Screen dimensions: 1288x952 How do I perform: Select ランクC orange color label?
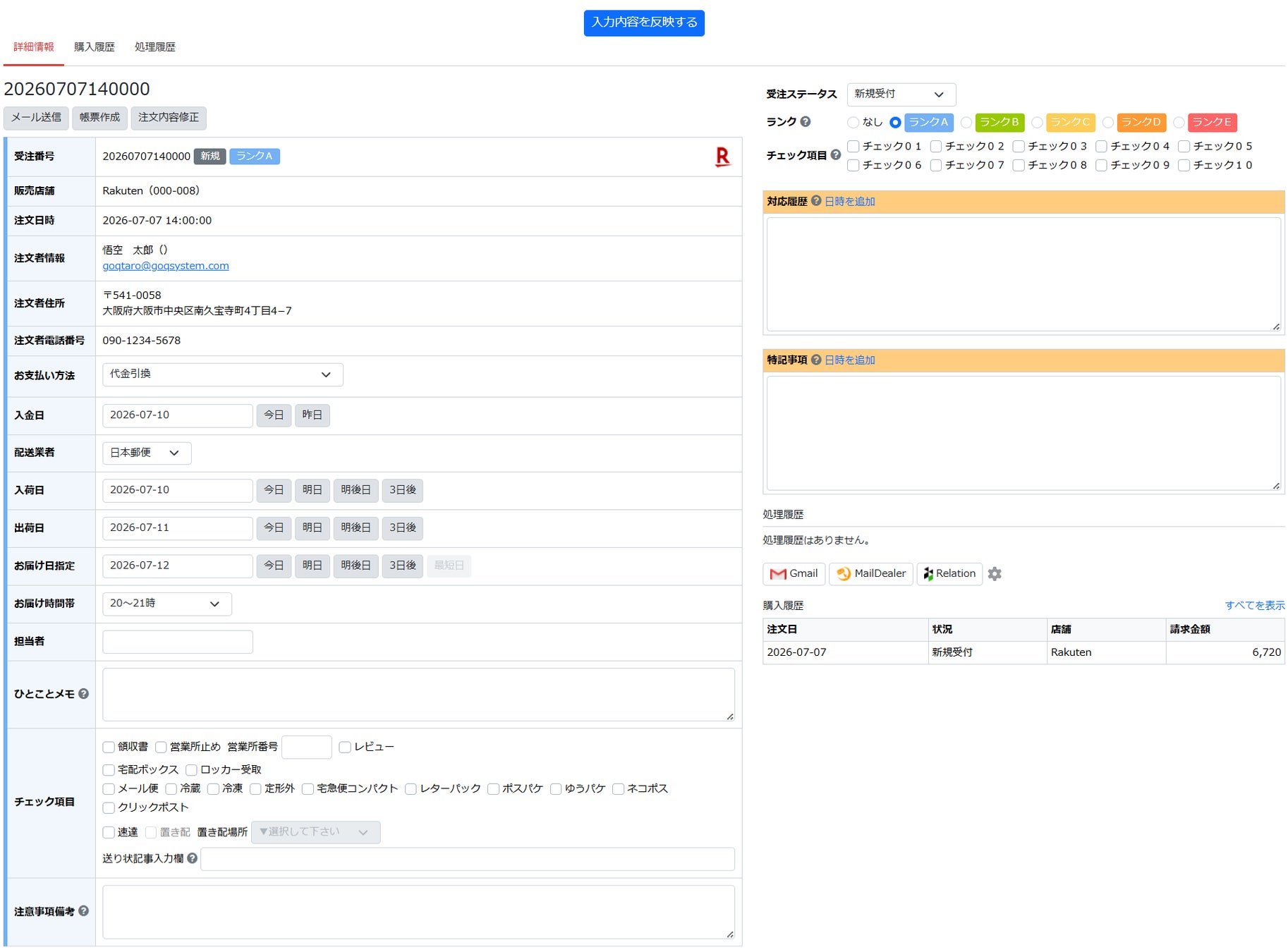(1071, 123)
